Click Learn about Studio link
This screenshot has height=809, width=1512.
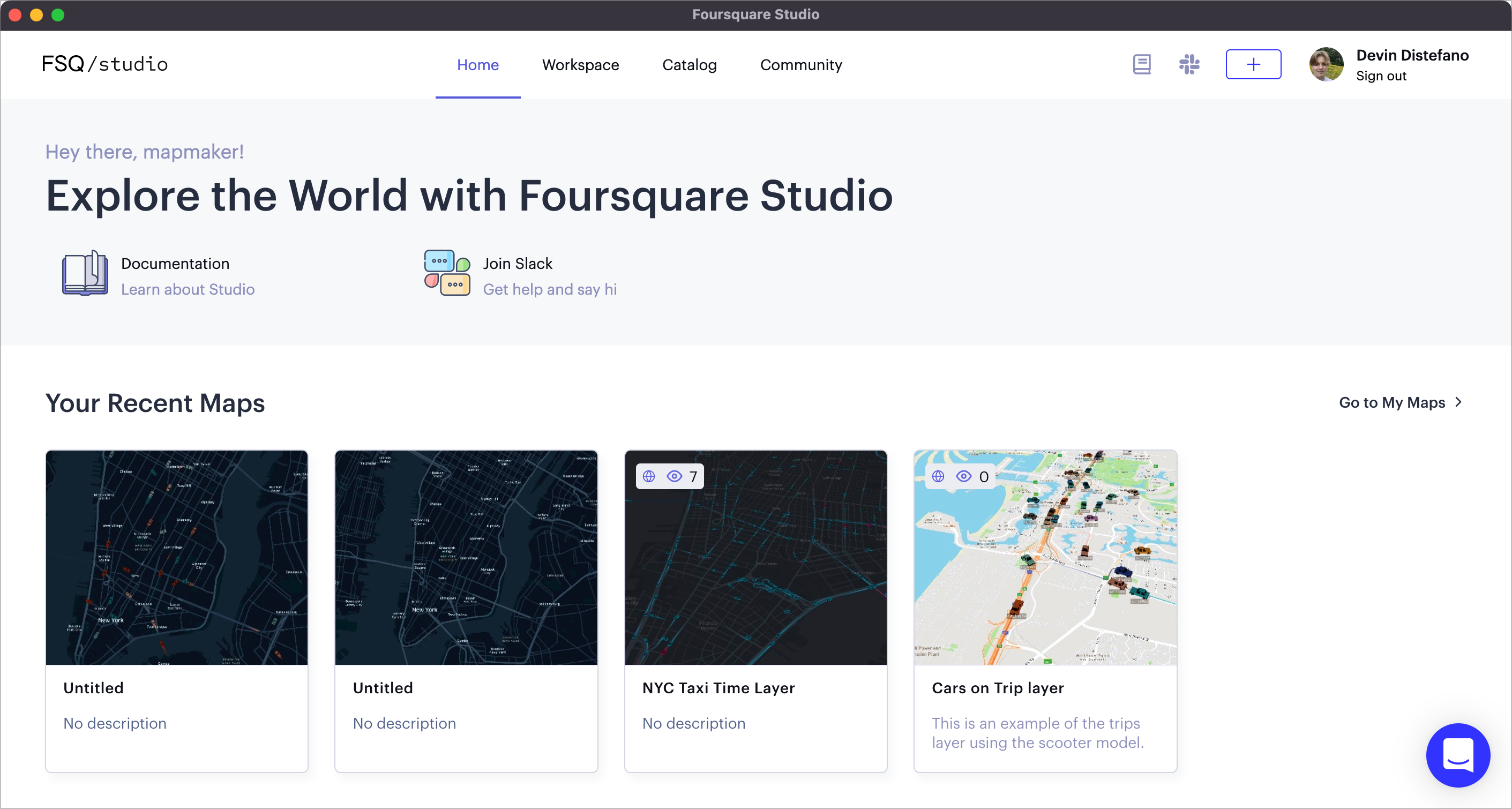[187, 290]
